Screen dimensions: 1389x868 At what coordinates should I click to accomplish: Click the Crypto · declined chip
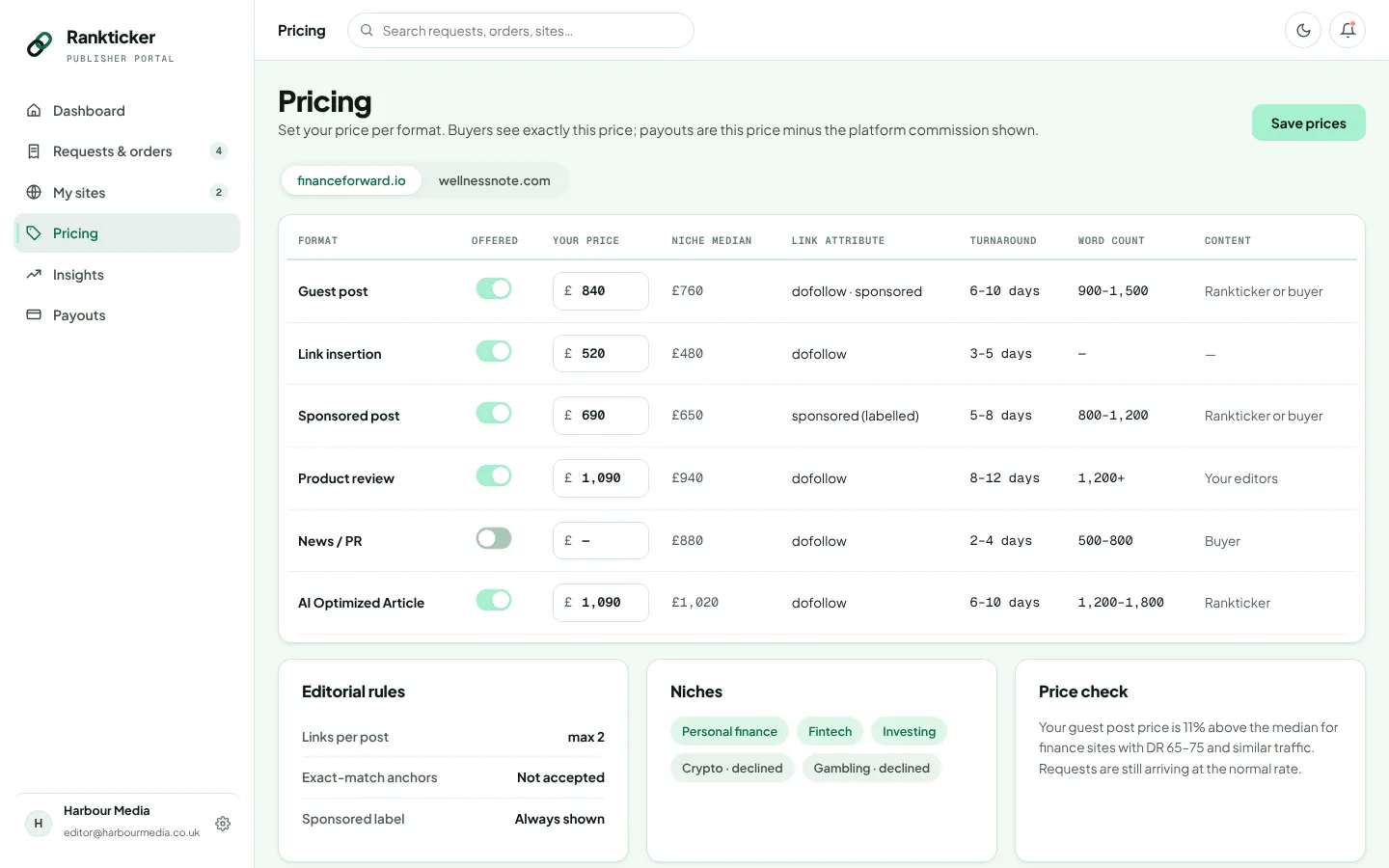coord(732,768)
